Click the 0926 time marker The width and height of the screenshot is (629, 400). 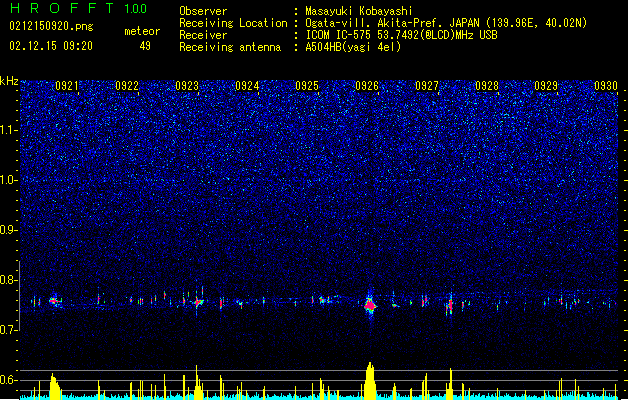[x=367, y=86]
